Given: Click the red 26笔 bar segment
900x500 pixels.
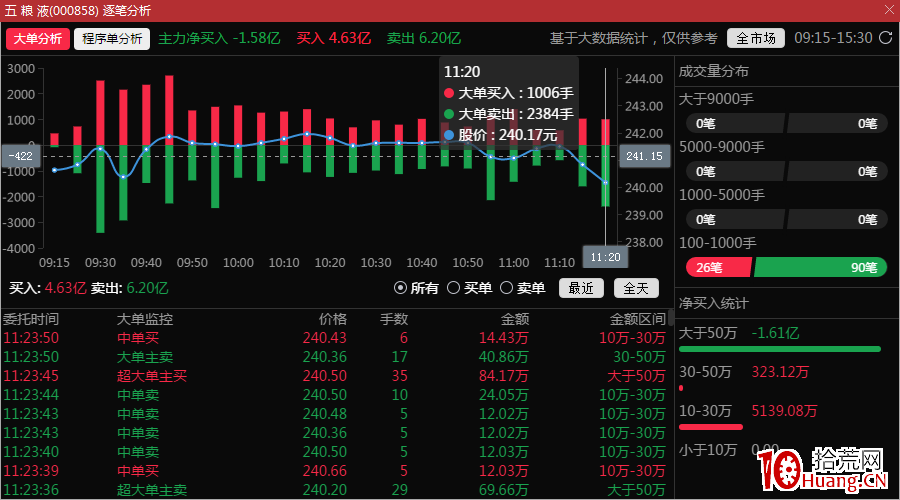Looking at the screenshot, I should 719,268.
